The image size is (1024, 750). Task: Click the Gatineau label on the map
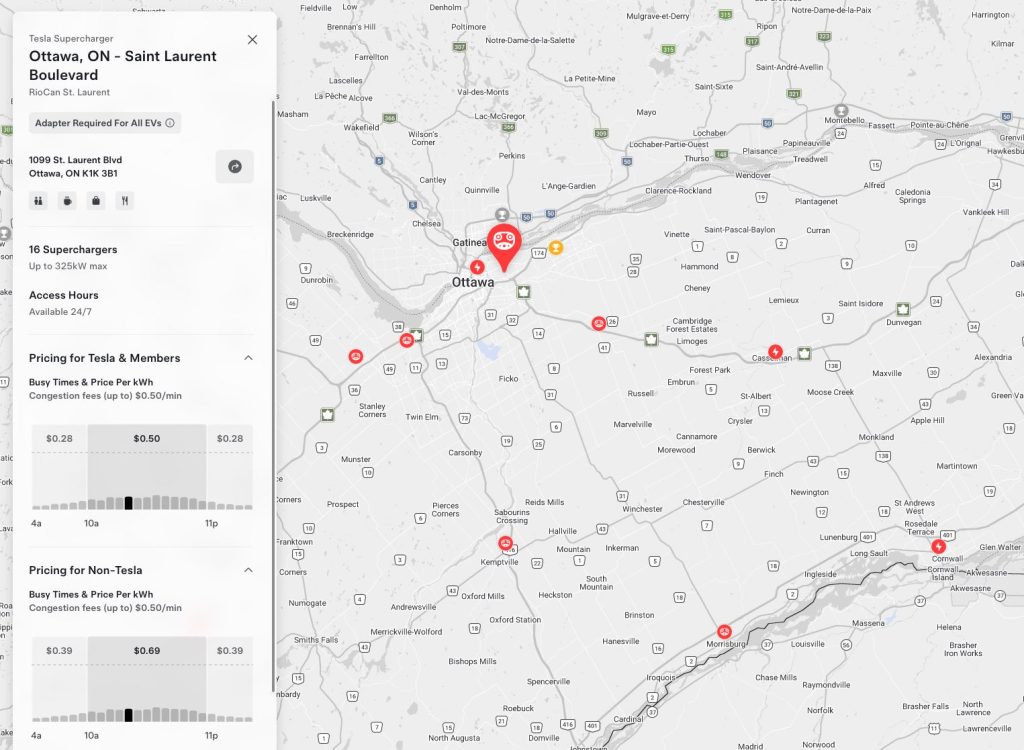(470, 242)
